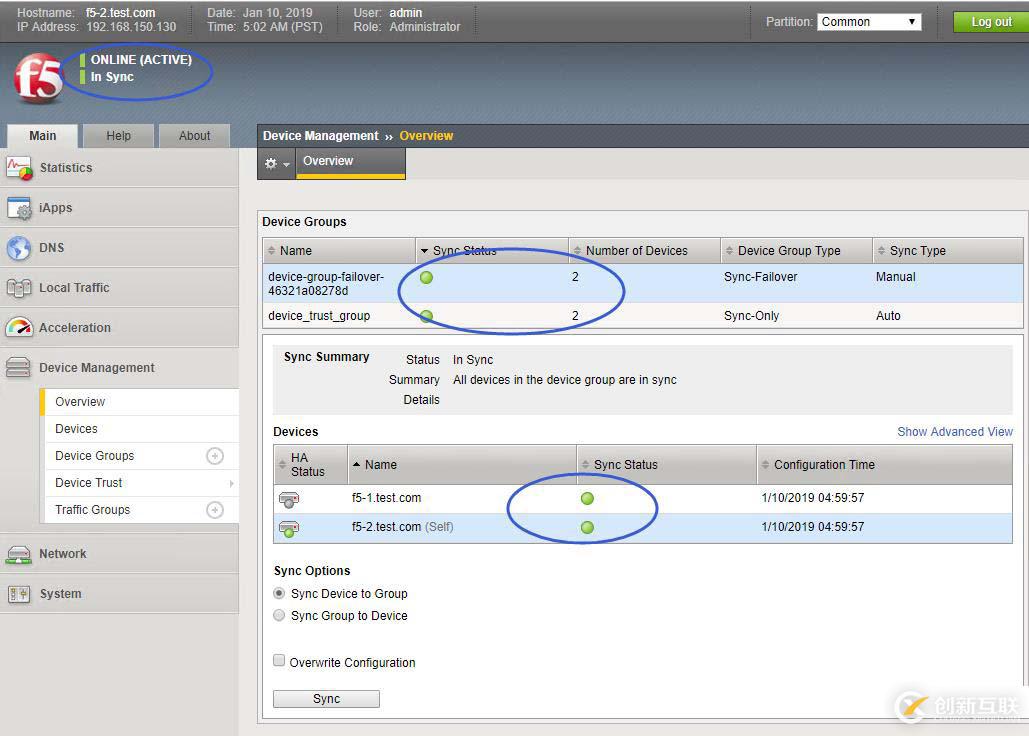Click the Acceleration gauge icon
The image size is (1029, 736).
19,328
